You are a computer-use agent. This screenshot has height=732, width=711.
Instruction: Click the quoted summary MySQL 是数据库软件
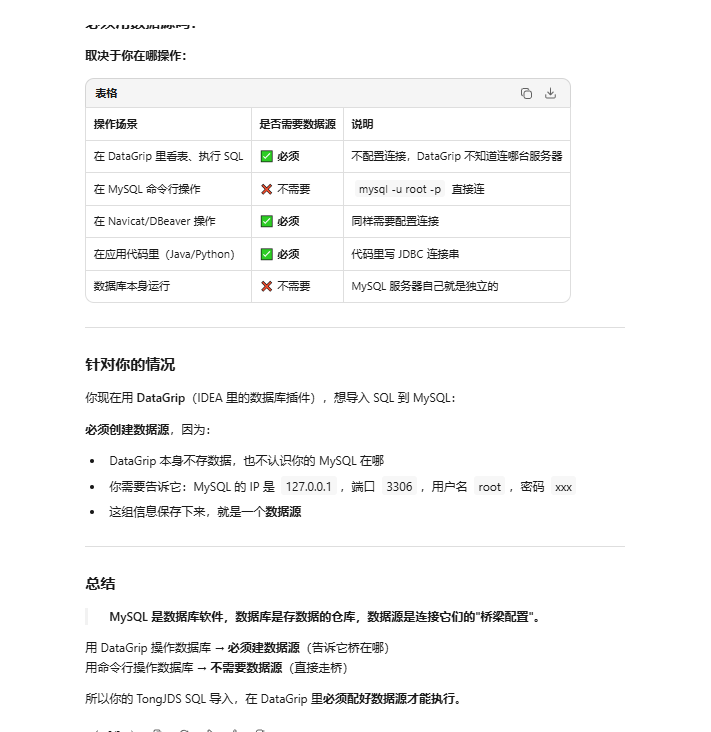[324, 617]
